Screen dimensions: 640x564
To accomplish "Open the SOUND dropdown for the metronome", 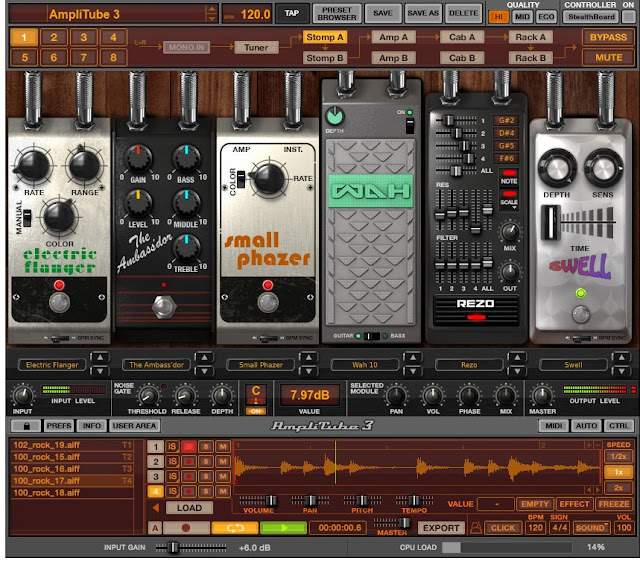I will [591, 528].
